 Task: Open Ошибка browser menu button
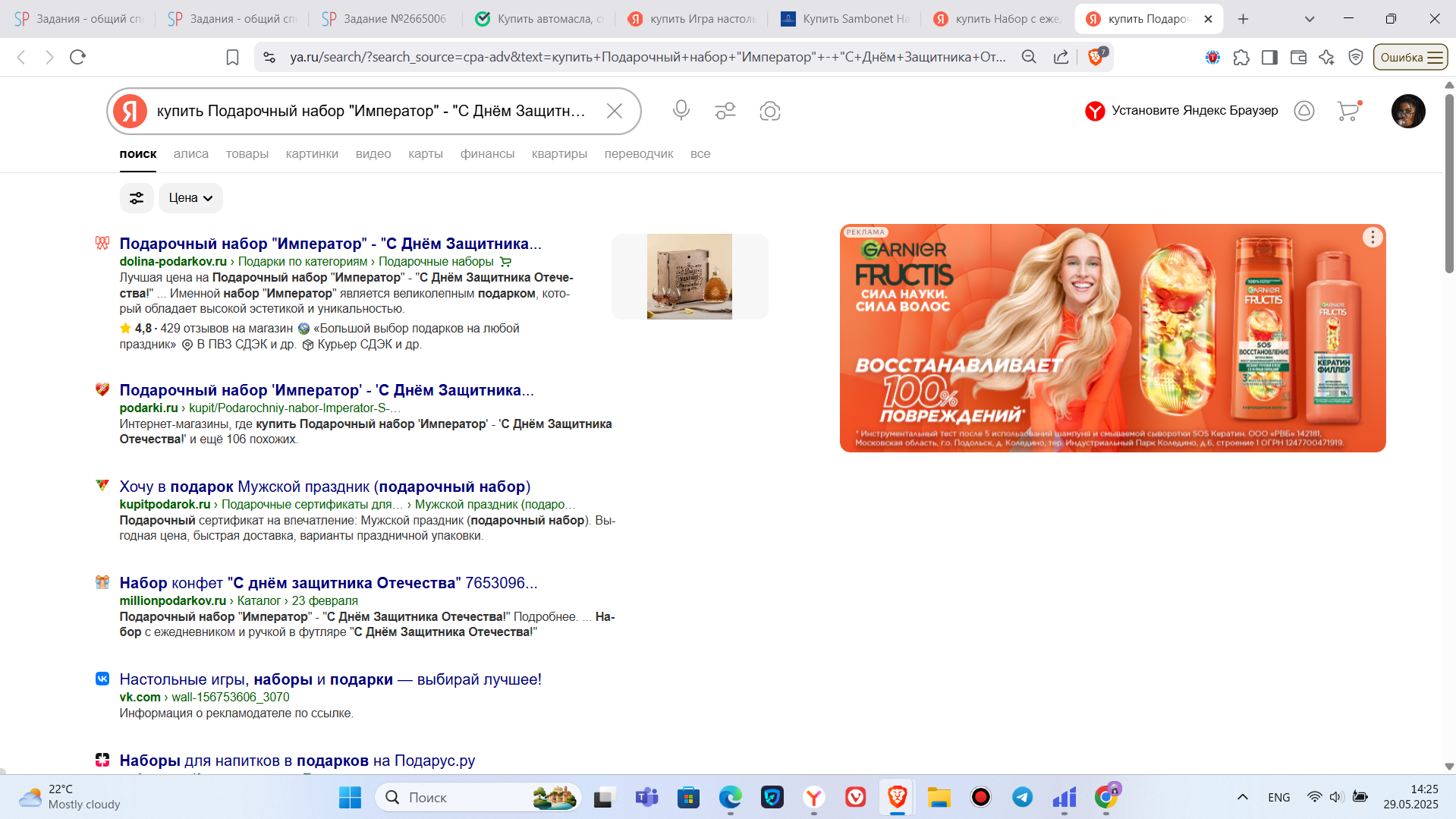[x=1410, y=57]
